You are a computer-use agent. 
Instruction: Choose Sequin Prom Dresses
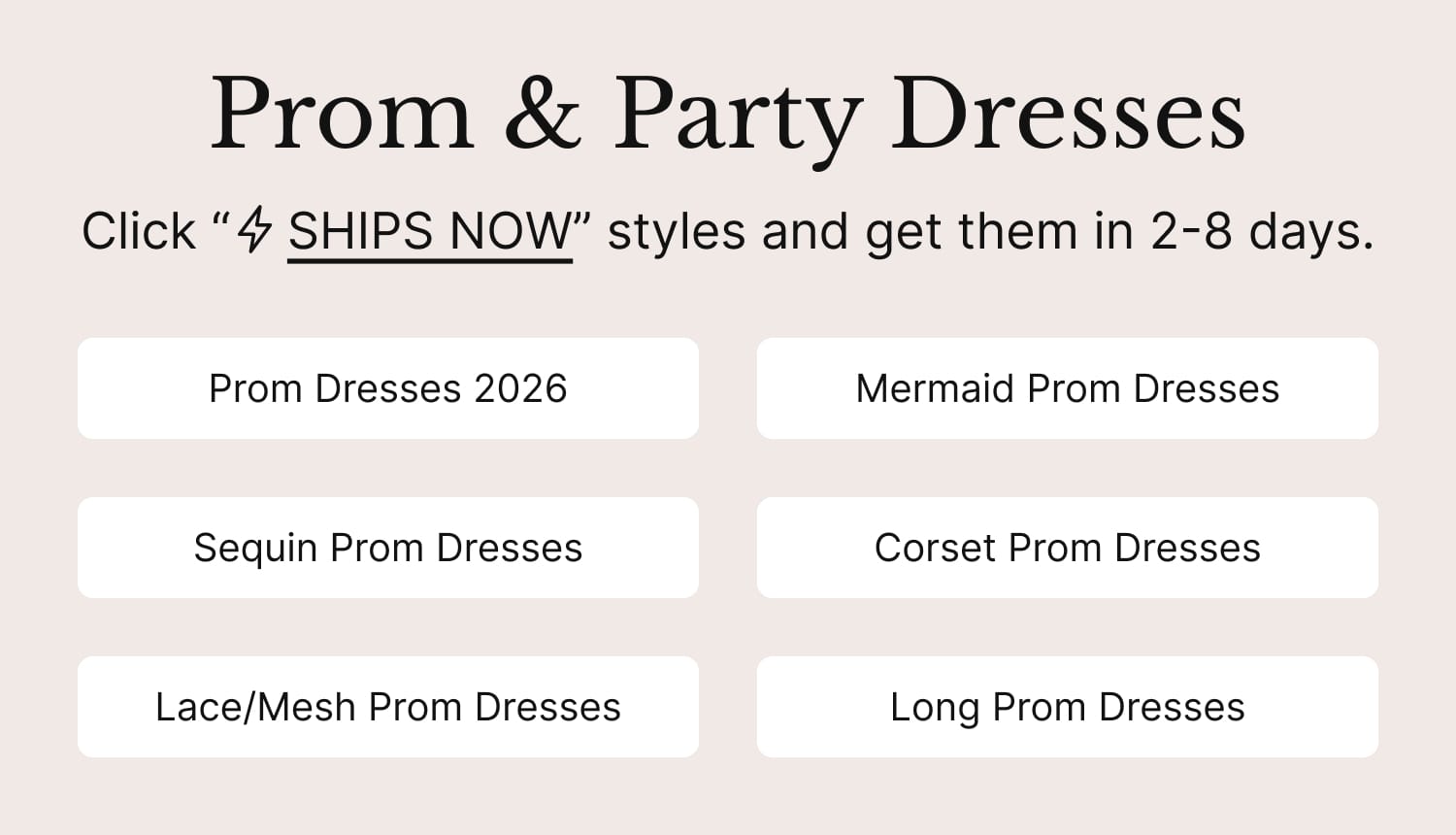388,548
